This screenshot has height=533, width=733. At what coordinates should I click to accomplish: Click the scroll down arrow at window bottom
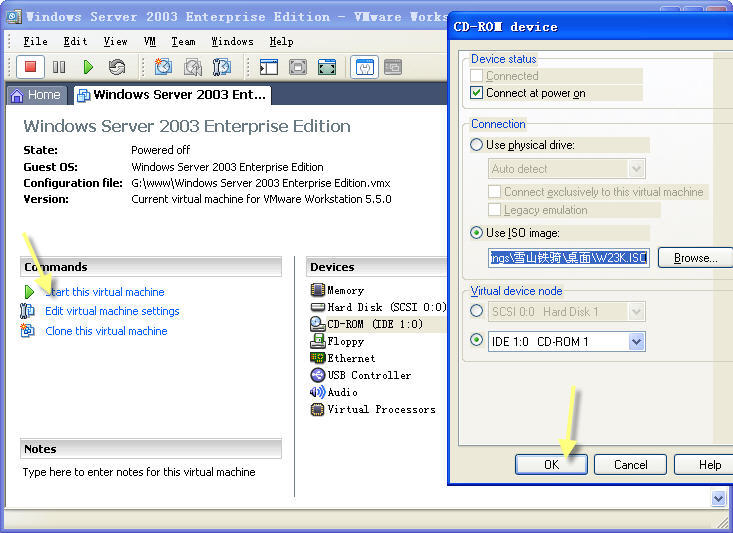point(719,498)
